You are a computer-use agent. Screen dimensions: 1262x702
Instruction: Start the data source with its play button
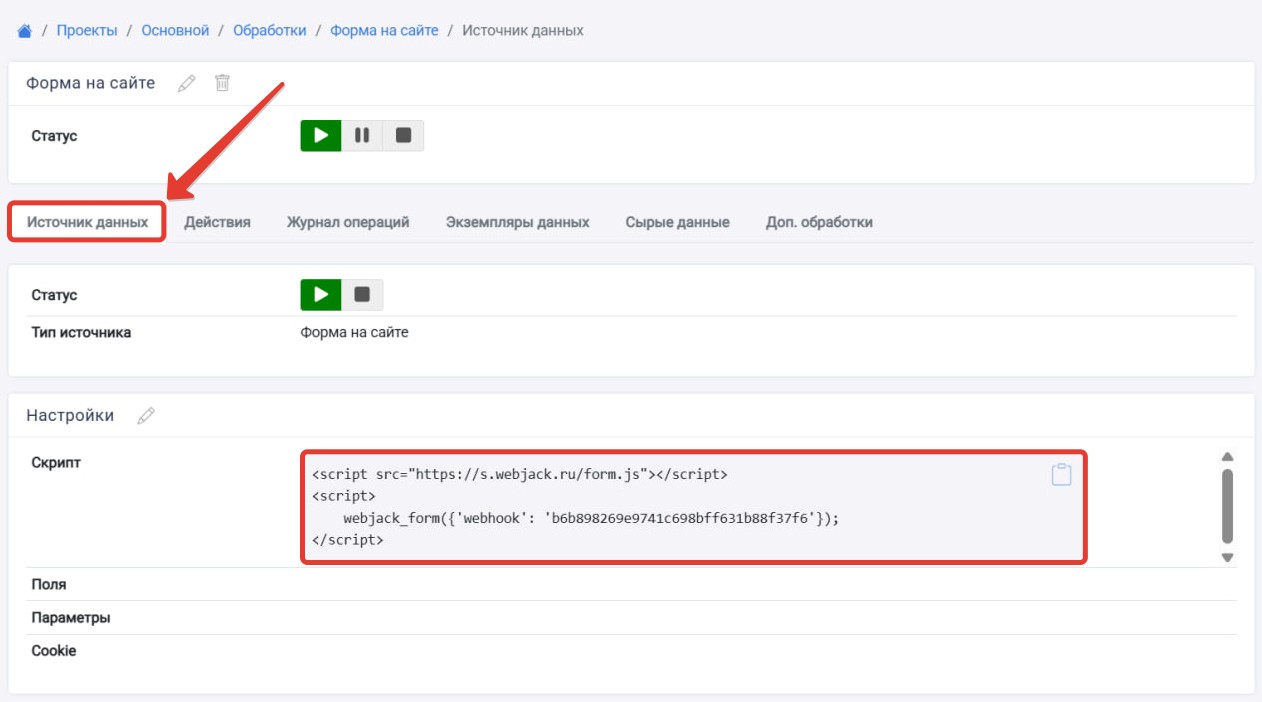tap(321, 295)
